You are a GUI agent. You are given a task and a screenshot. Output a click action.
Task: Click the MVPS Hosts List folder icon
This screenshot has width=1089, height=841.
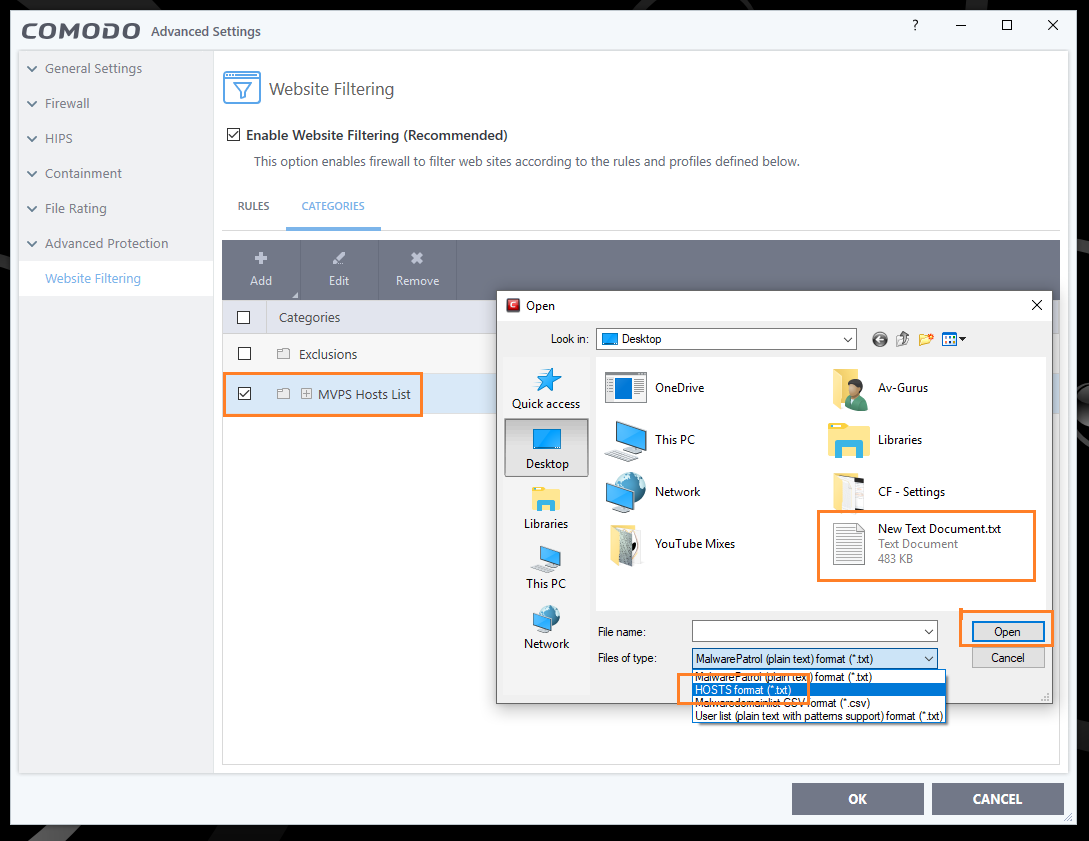[283, 394]
